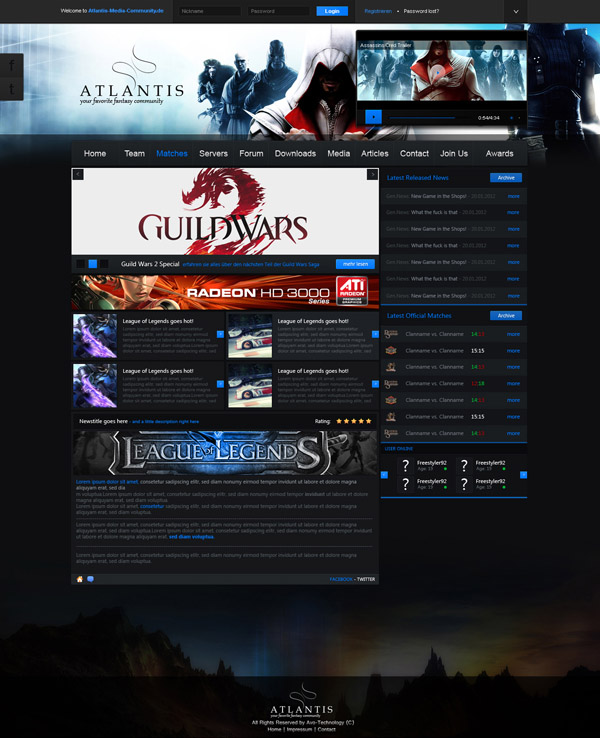Select the blue active slider indicator
The width and height of the screenshot is (600, 738).
[93, 264]
